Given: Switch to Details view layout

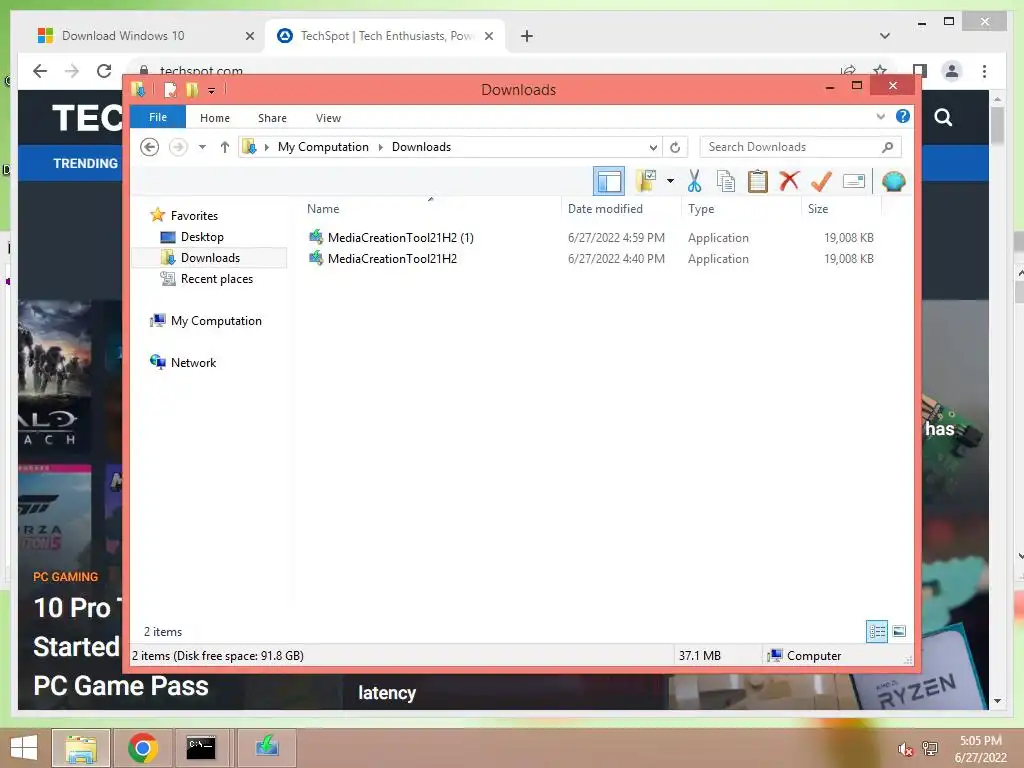Looking at the screenshot, I should tap(877, 631).
